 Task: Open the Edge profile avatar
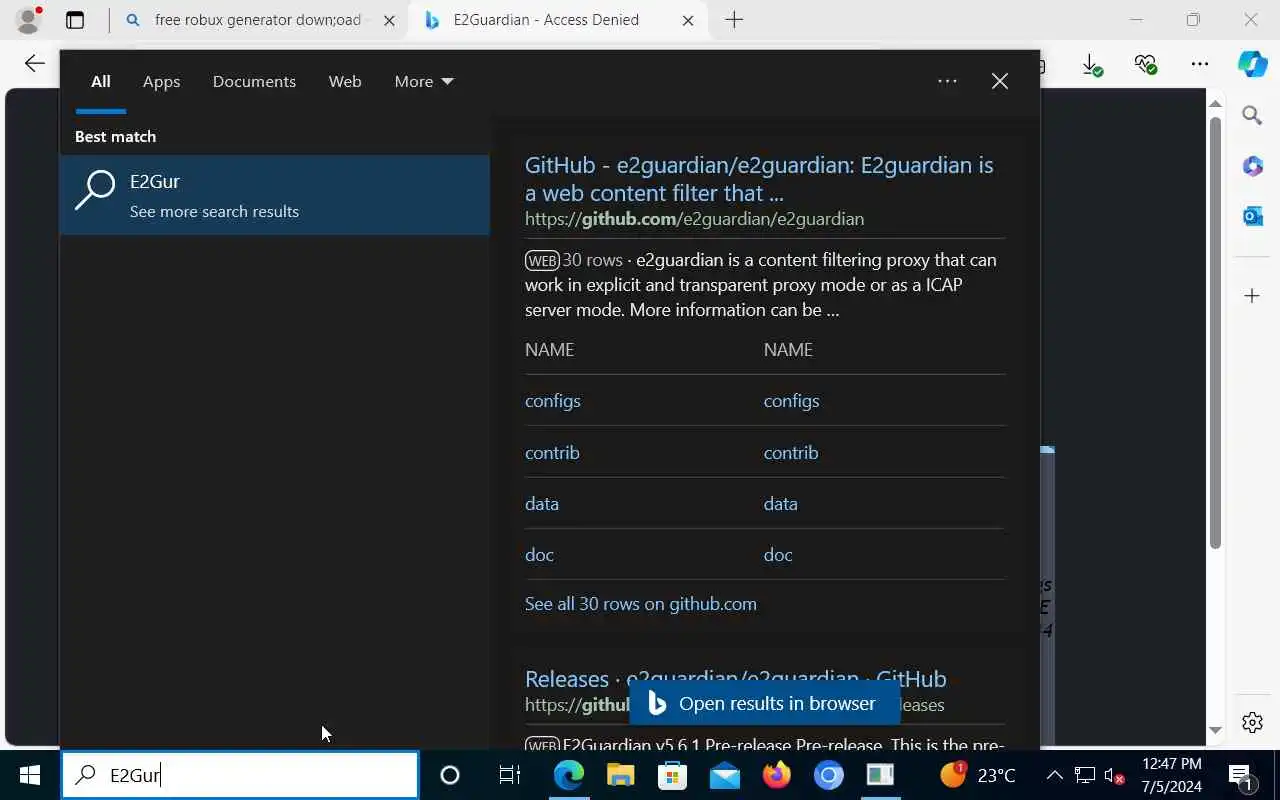click(28, 19)
